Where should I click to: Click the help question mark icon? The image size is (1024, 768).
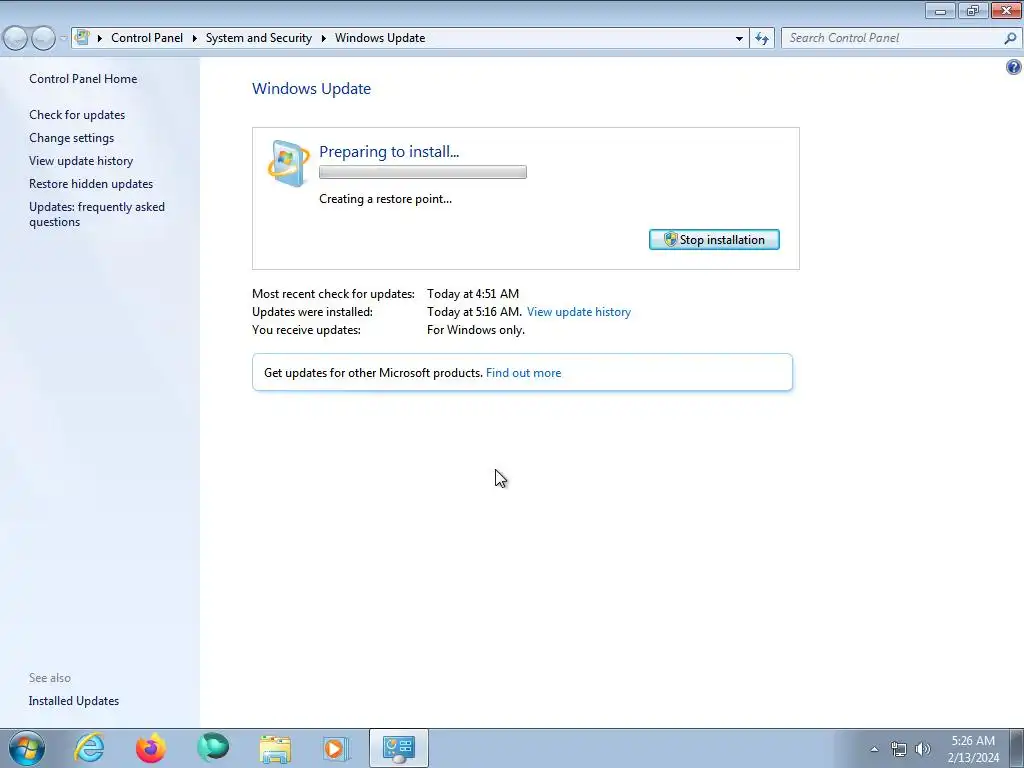[1013, 67]
